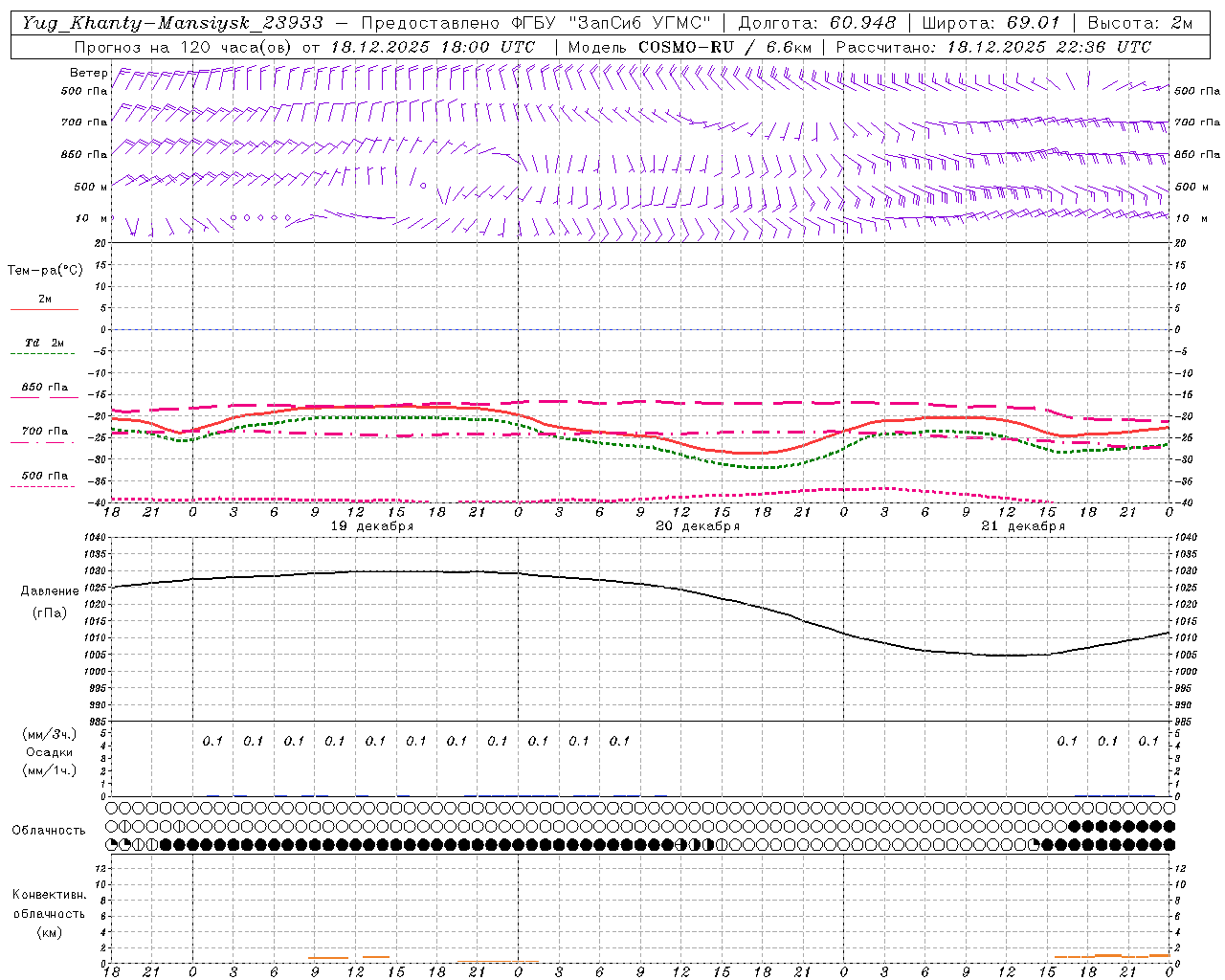Click the 10 м wind level label on left

[x=92, y=219]
